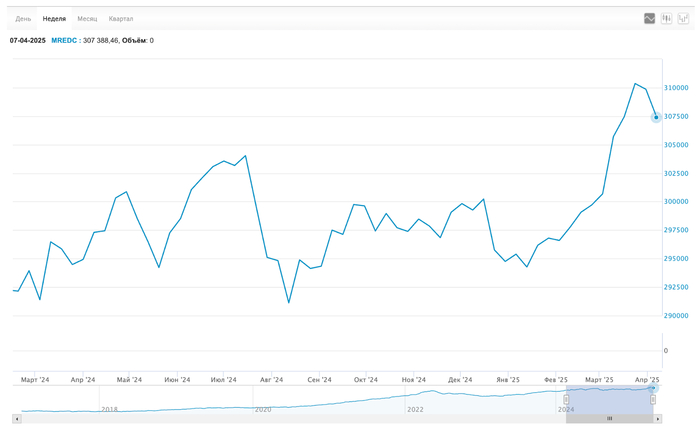Select the OHLC bar chart icon
This screenshot has width=700, height=430.
[684, 18]
